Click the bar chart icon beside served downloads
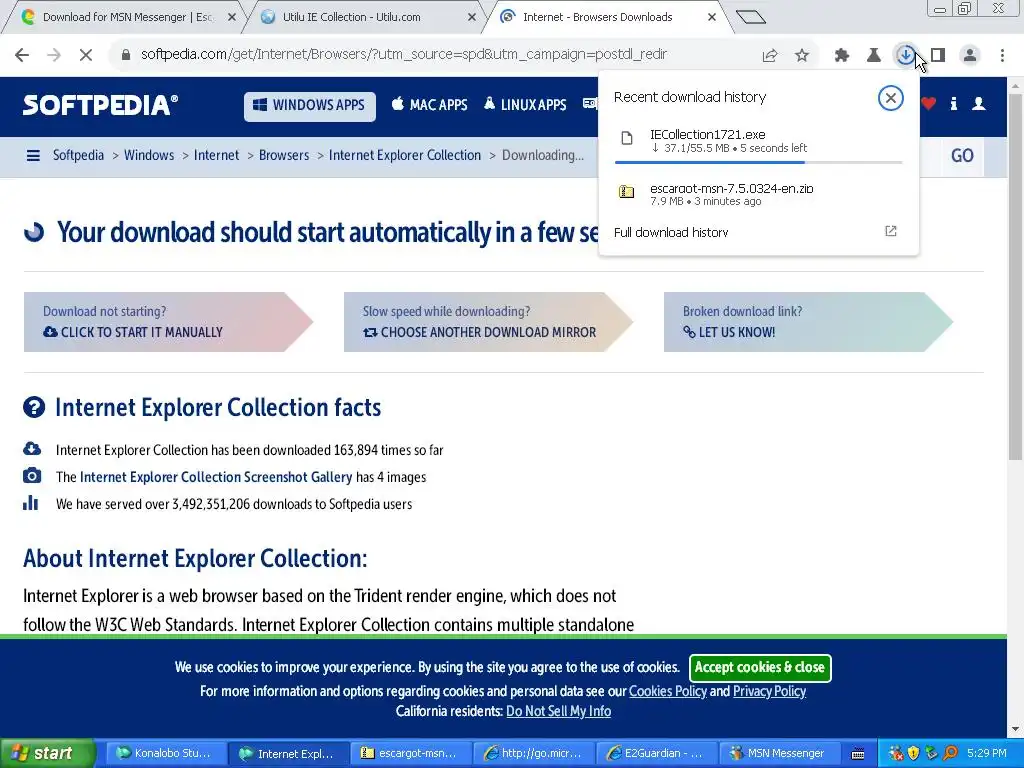The image size is (1024, 768). [x=31, y=503]
